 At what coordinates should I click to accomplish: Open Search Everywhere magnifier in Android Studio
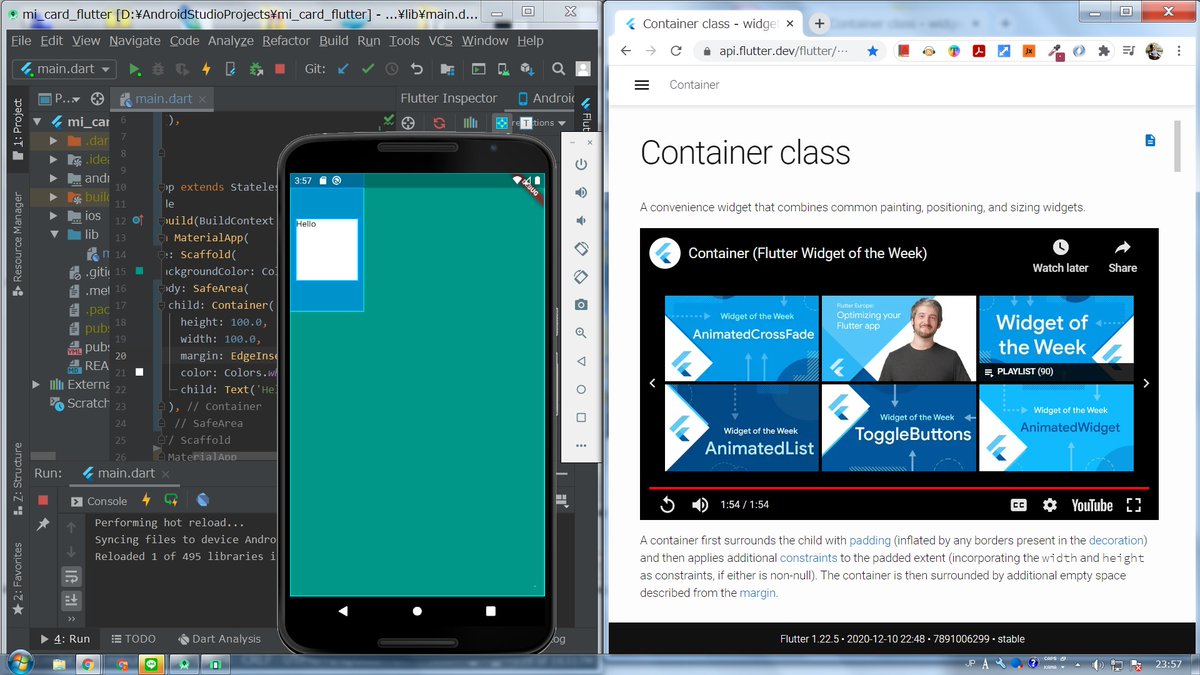pyautogui.click(x=558, y=69)
